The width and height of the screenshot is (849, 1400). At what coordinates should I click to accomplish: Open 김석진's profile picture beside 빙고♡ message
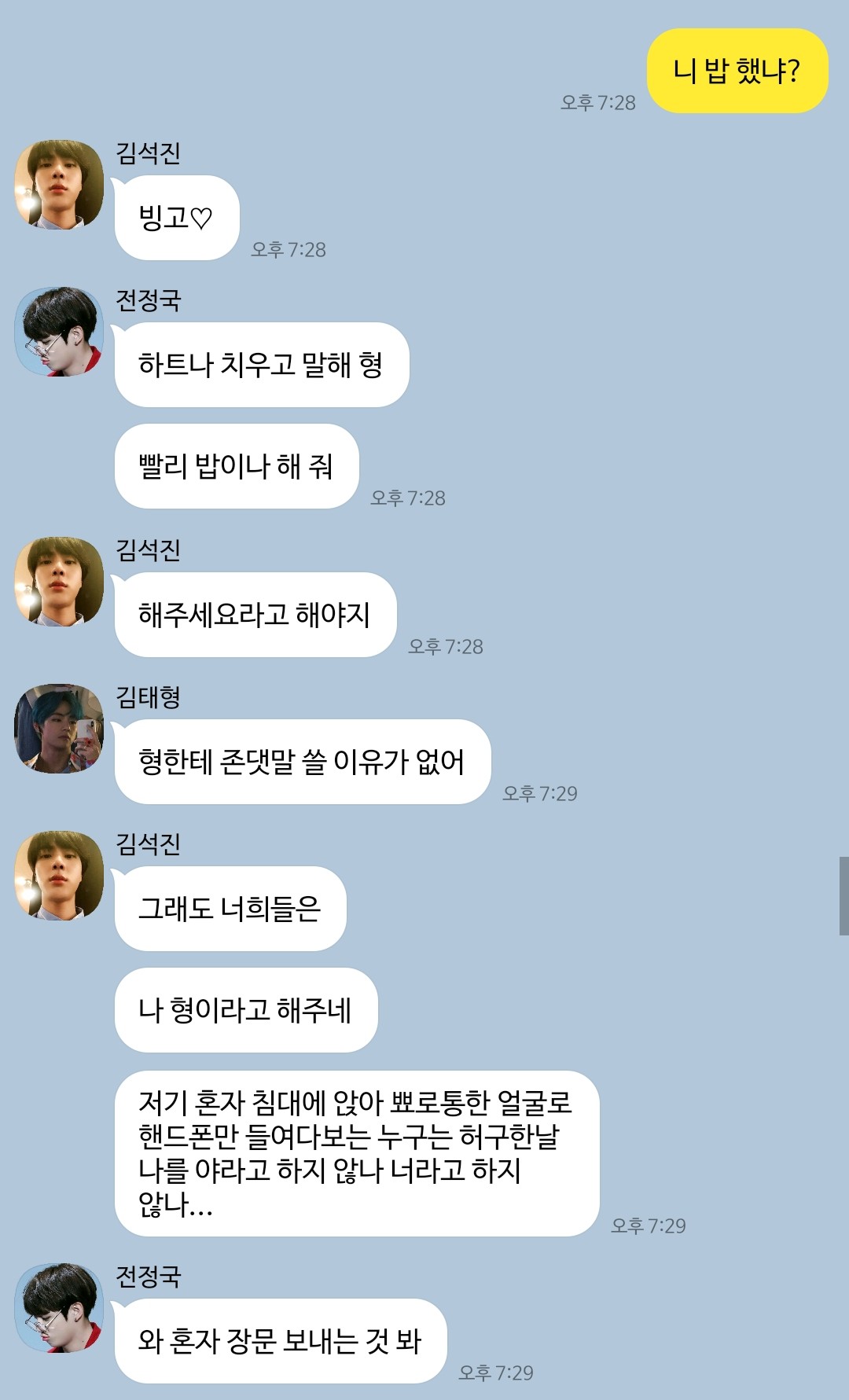tap(59, 185)
